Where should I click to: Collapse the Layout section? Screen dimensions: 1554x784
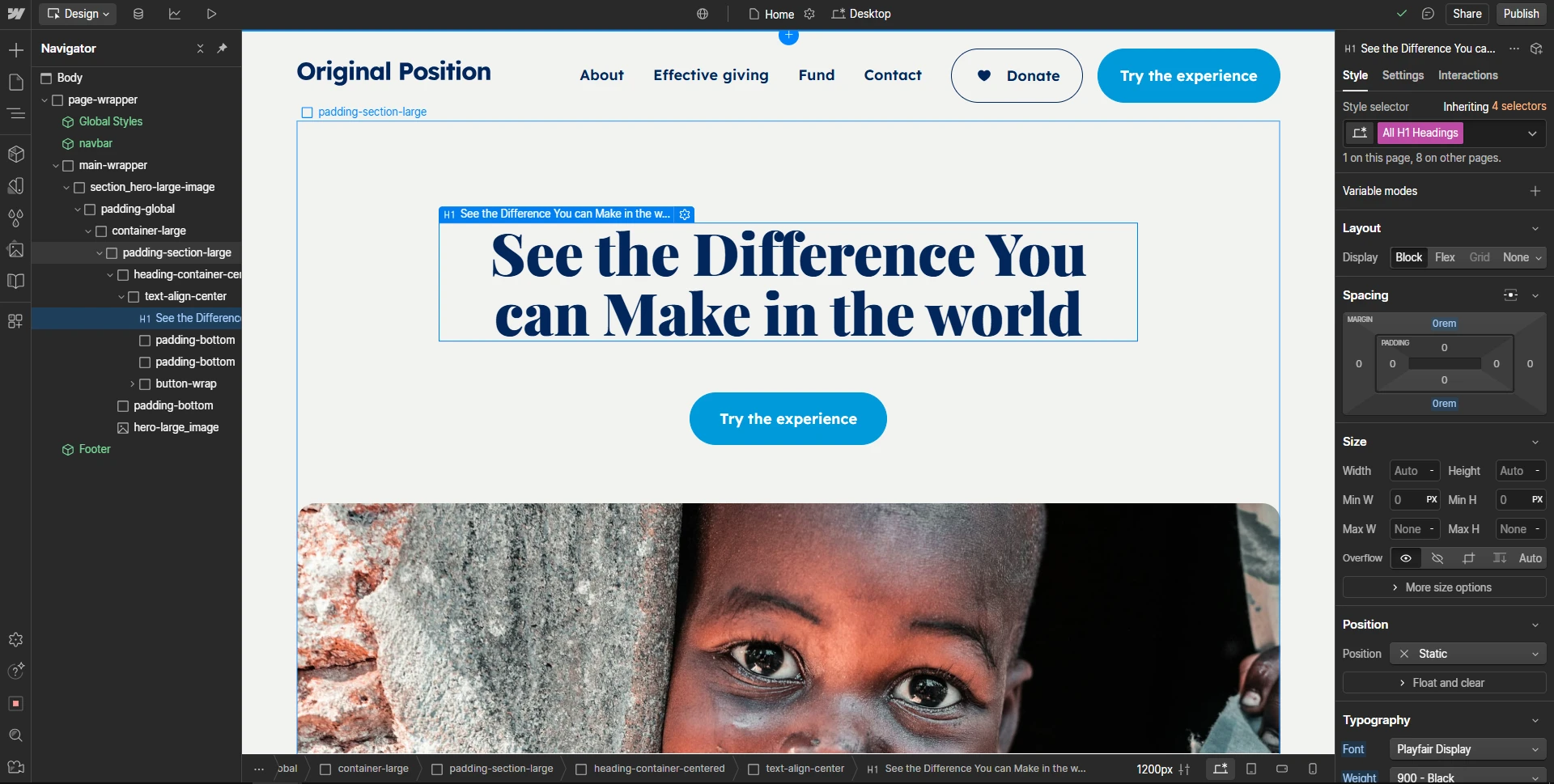pos(1535,229)
